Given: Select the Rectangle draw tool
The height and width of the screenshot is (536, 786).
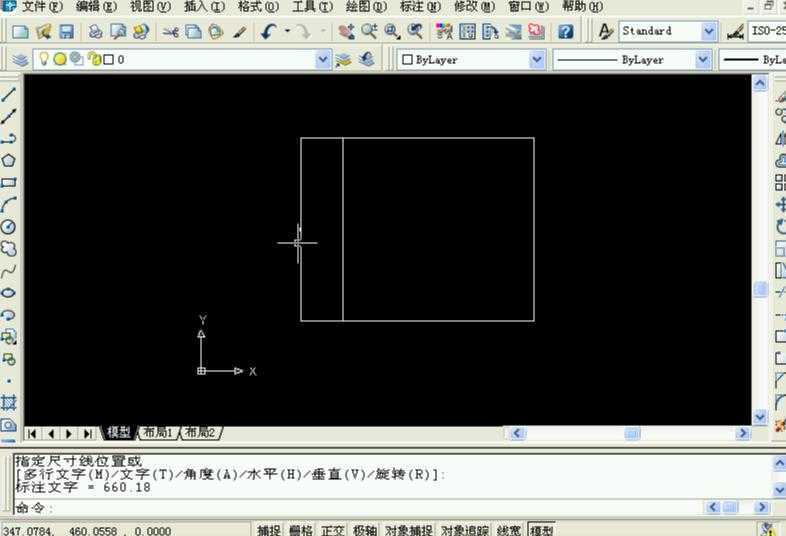Looking at the screenshot, I should (9, 183).
